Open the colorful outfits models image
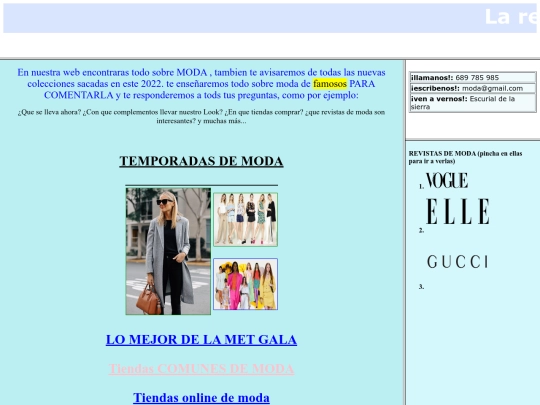Screen dimensions: 540x405 [245, 284]
